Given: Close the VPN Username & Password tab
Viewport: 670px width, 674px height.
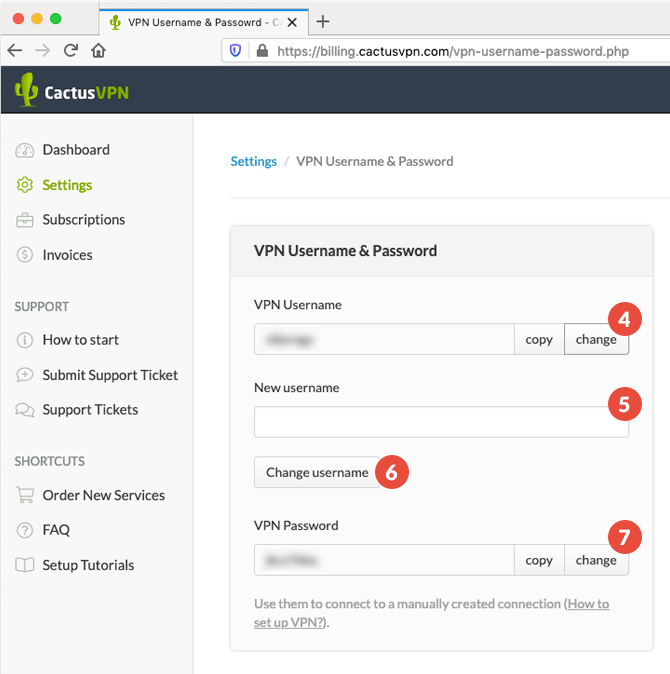Looking at the screenshot, I should (292, 22).
